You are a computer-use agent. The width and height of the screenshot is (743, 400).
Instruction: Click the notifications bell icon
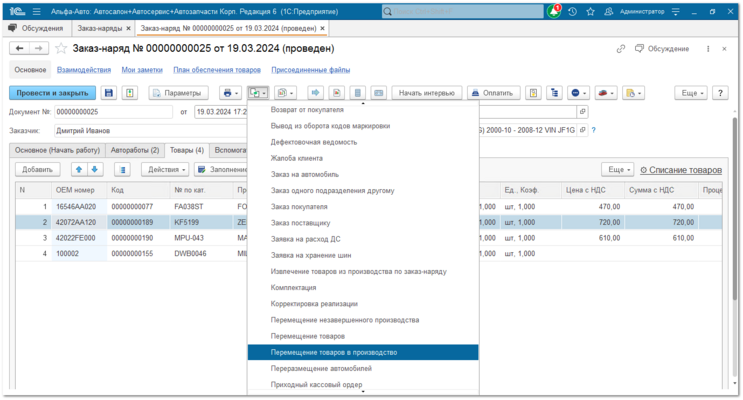coord(553,11)
